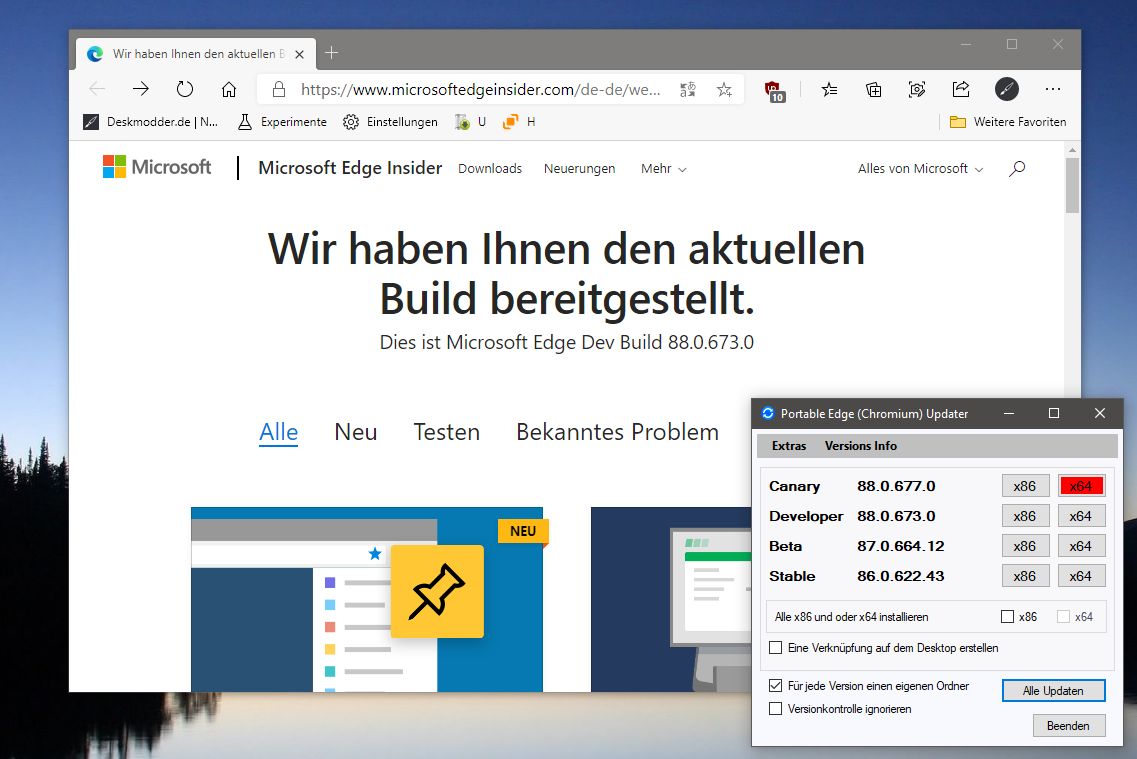Select the Bekanntes Problem filter tab
Image resolution: width=1137 pixels, height=759 pixels.
(x=618, y=432)
